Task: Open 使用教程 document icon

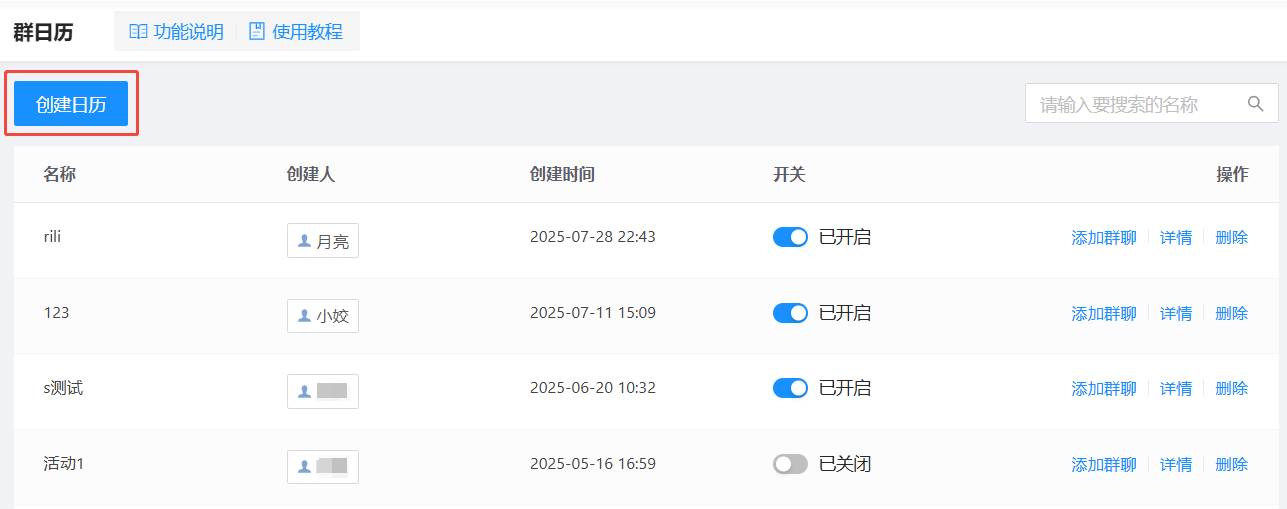Action: tap(257, 31)
